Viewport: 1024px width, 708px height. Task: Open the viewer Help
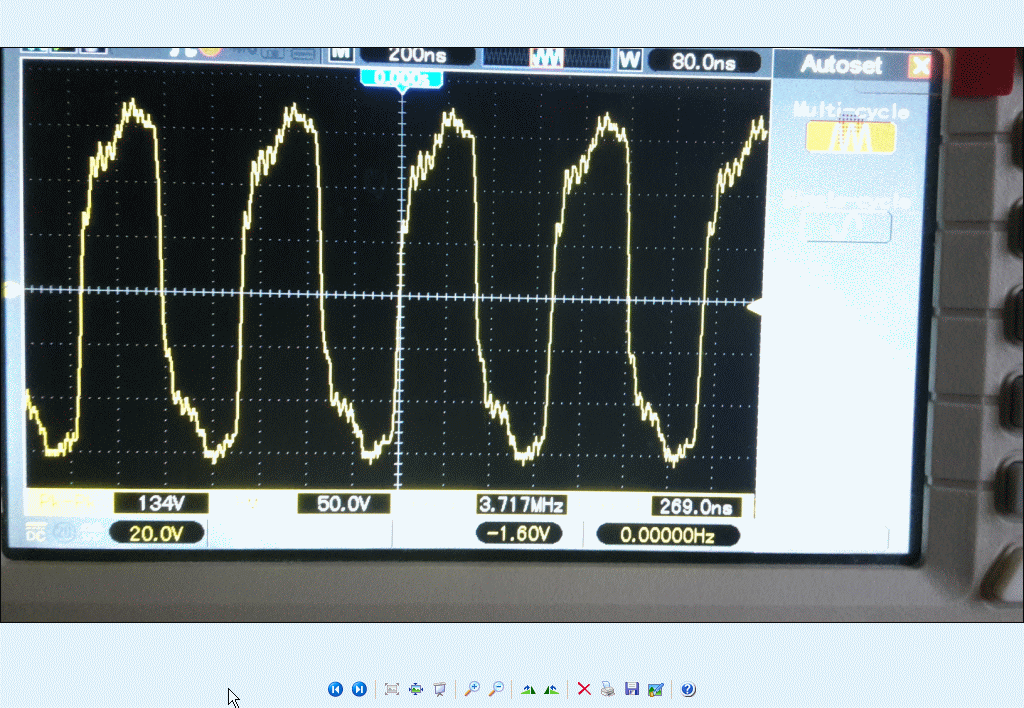coord(688,689)
